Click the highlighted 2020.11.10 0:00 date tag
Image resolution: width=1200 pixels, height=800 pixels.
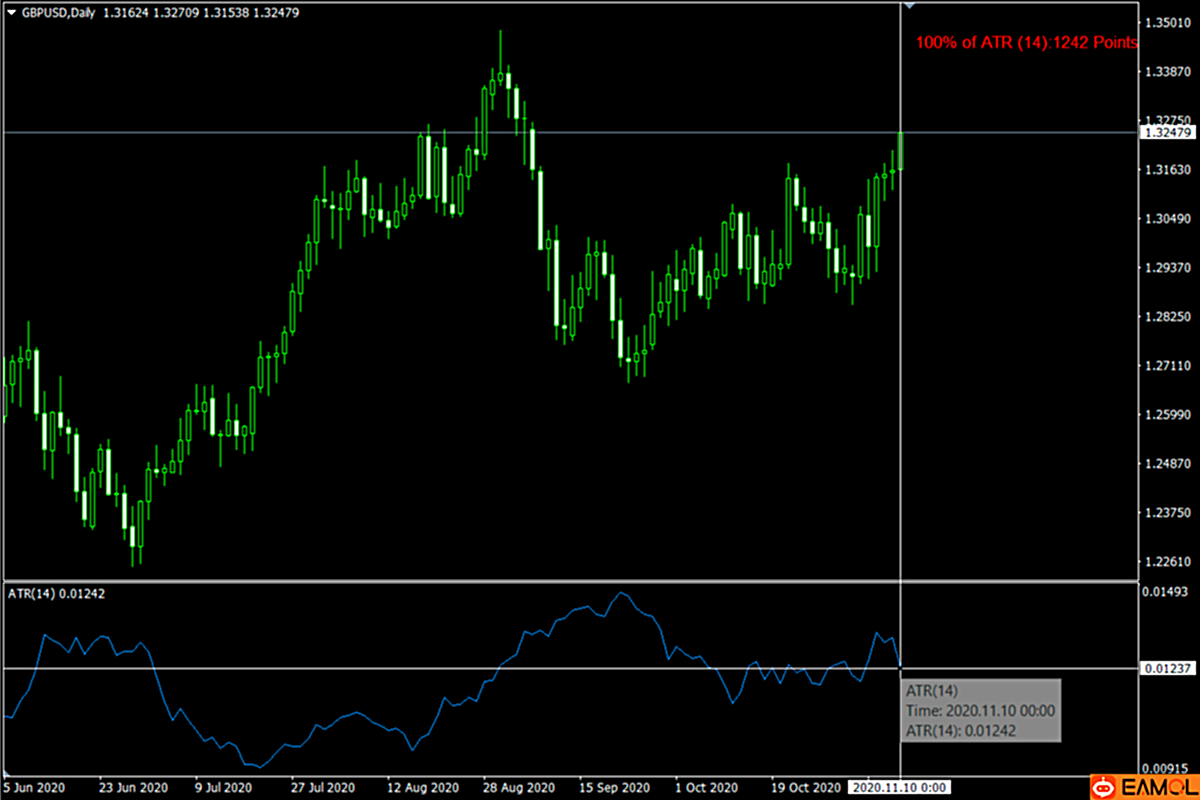898,787
